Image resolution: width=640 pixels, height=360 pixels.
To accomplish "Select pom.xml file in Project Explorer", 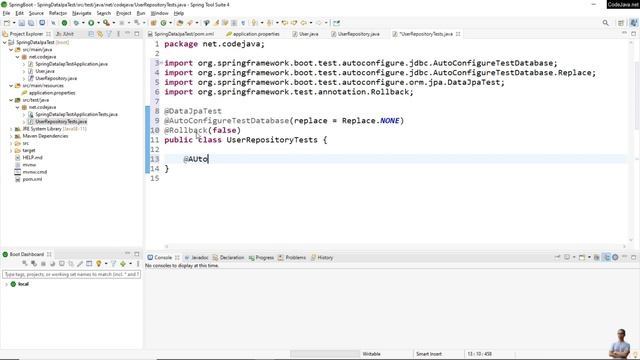I will pyautogui.click(x=32, y=179).
